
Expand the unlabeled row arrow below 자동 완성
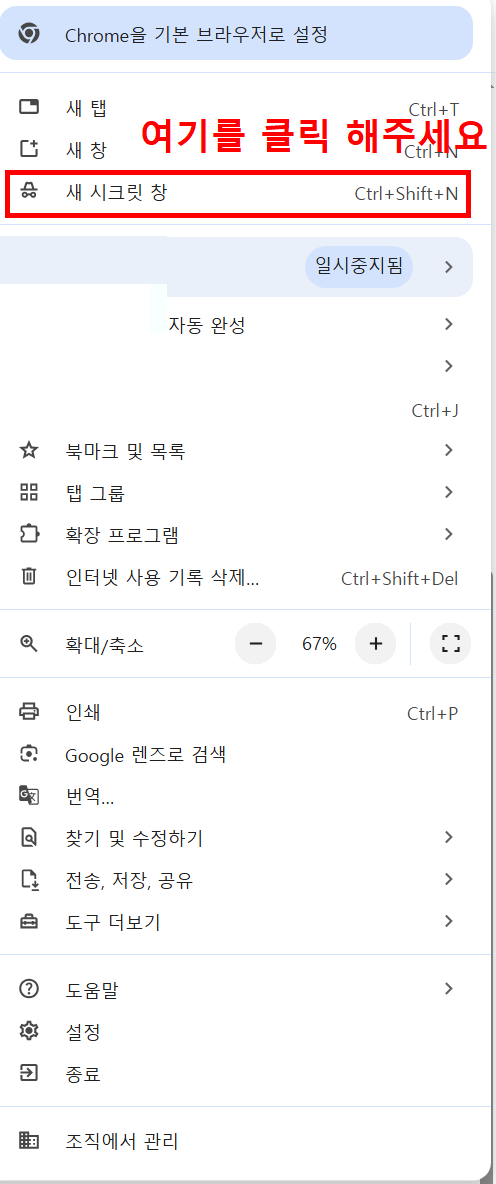click(x=449, y=366)
